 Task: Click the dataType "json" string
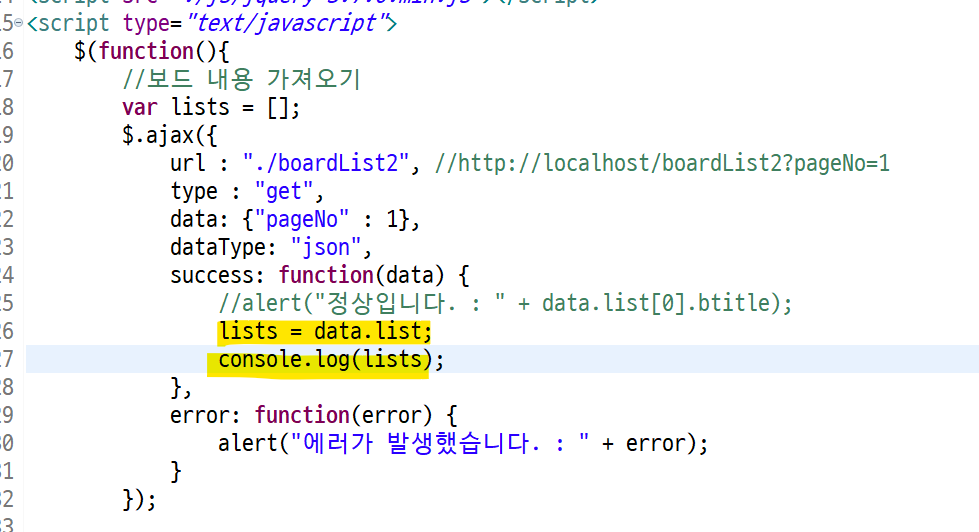326,247
